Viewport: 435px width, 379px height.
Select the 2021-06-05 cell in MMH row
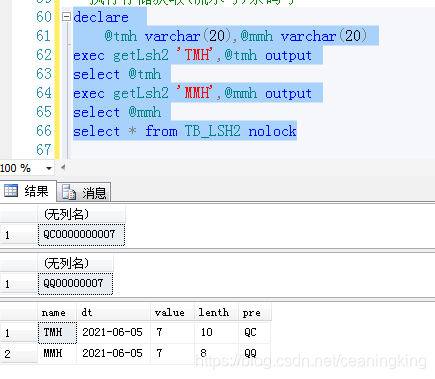coord(113,353)
